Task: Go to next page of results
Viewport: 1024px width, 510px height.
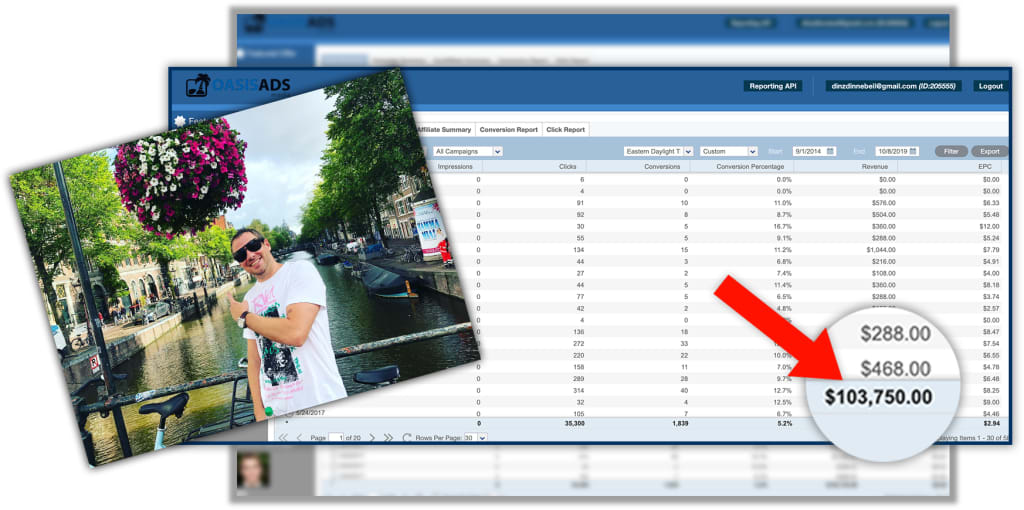Action: coord(372,438)
